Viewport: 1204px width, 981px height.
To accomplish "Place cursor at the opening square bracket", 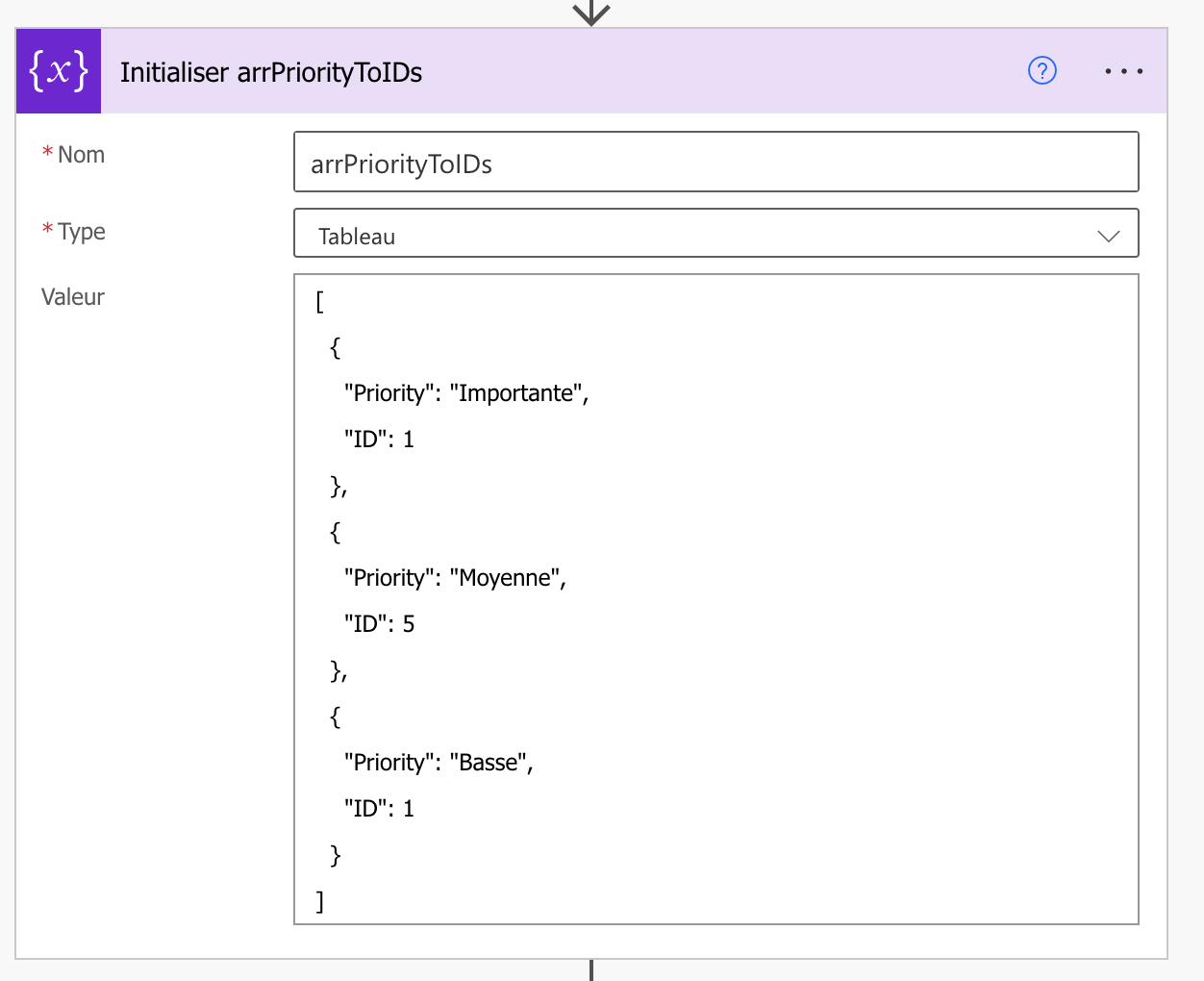I will click(x=320, y=302).
